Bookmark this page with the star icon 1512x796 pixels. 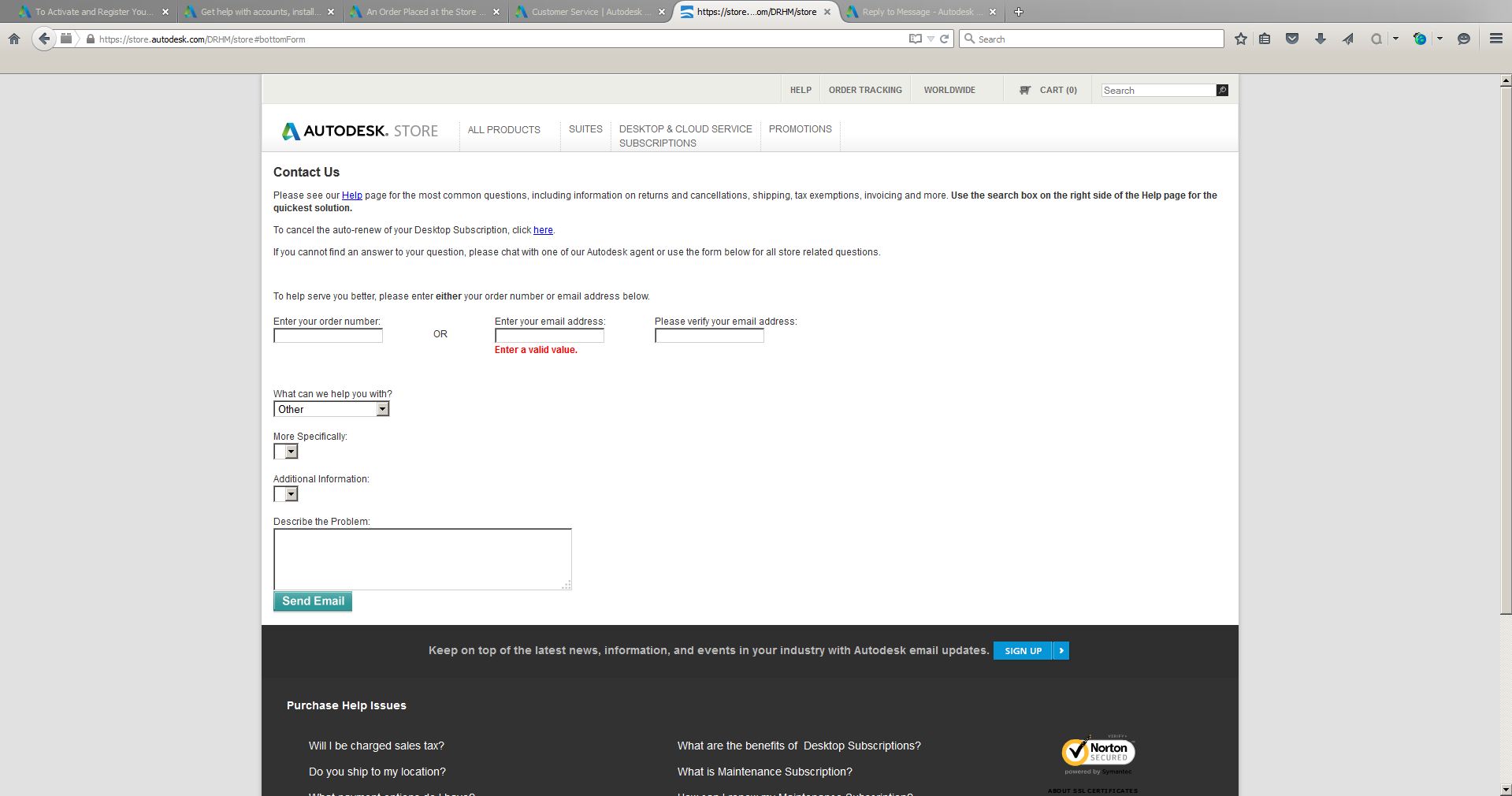1241,39
